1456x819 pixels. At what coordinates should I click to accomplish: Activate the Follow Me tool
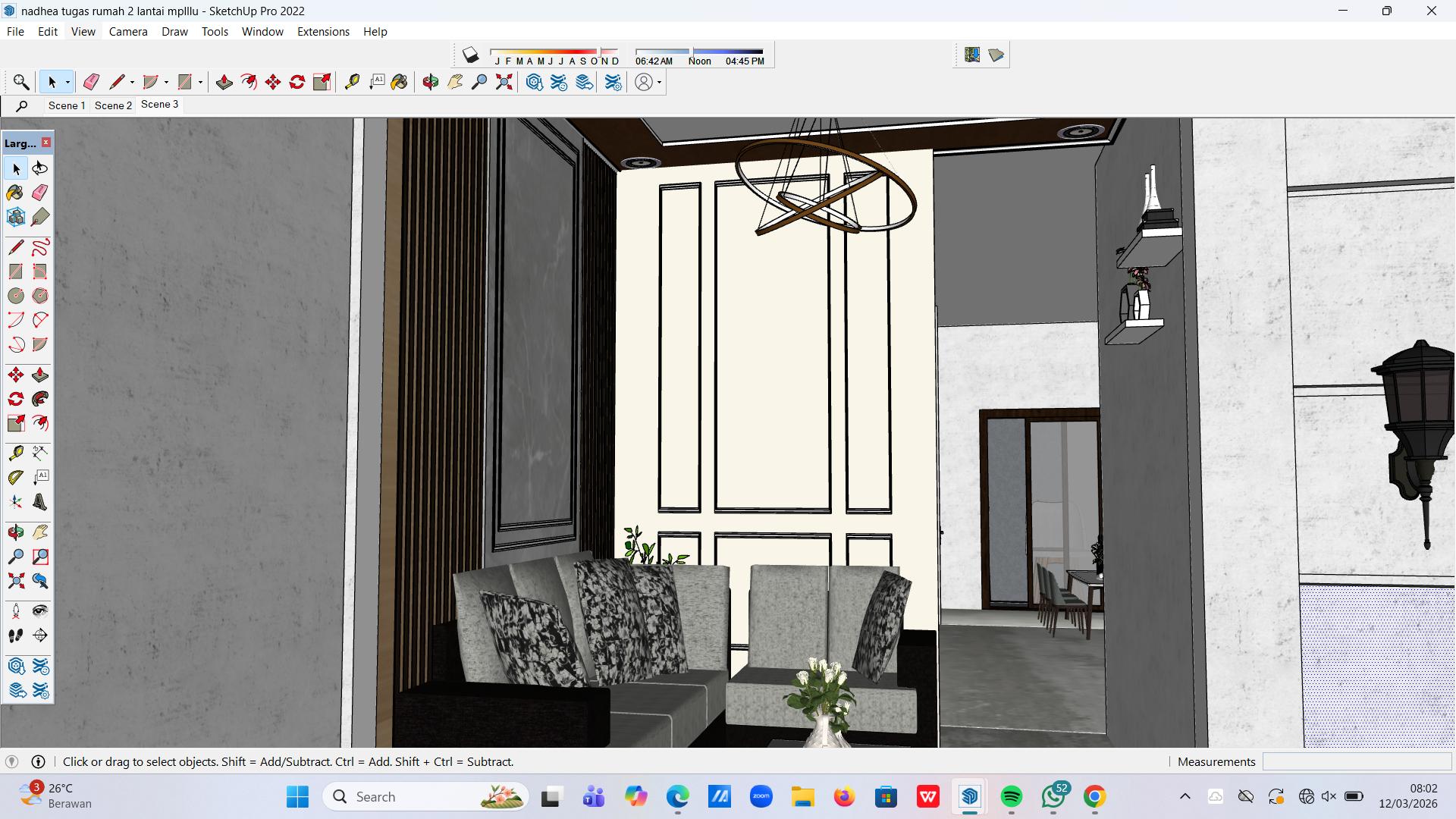coord(40,399)
